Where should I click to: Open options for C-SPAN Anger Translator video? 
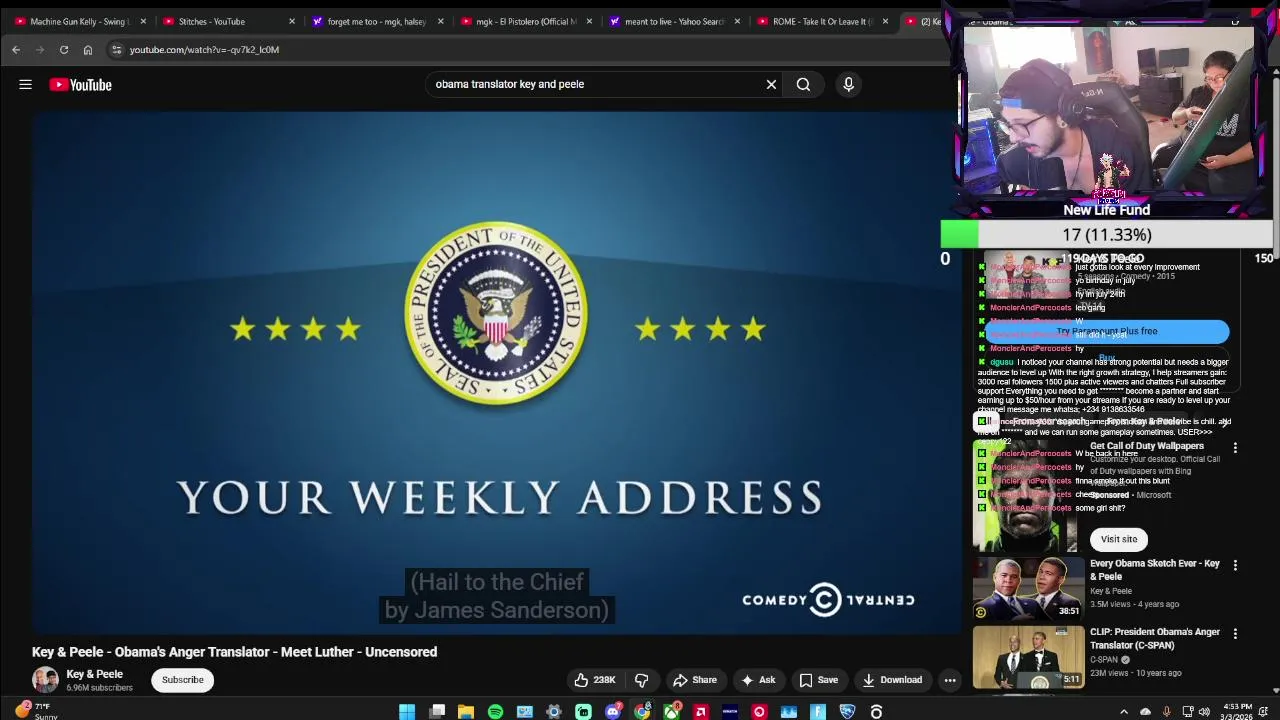(1235, 634)
